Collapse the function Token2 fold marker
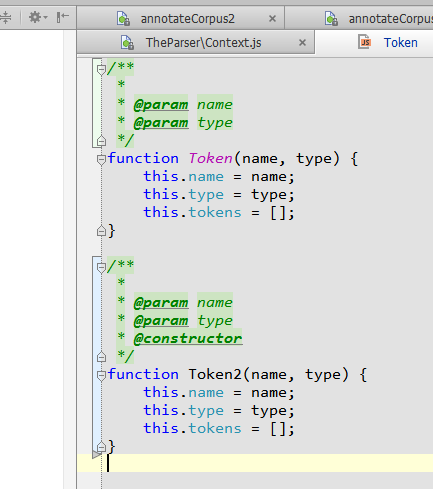This screenshot has height=489, width=433. [x=101, y=376]
